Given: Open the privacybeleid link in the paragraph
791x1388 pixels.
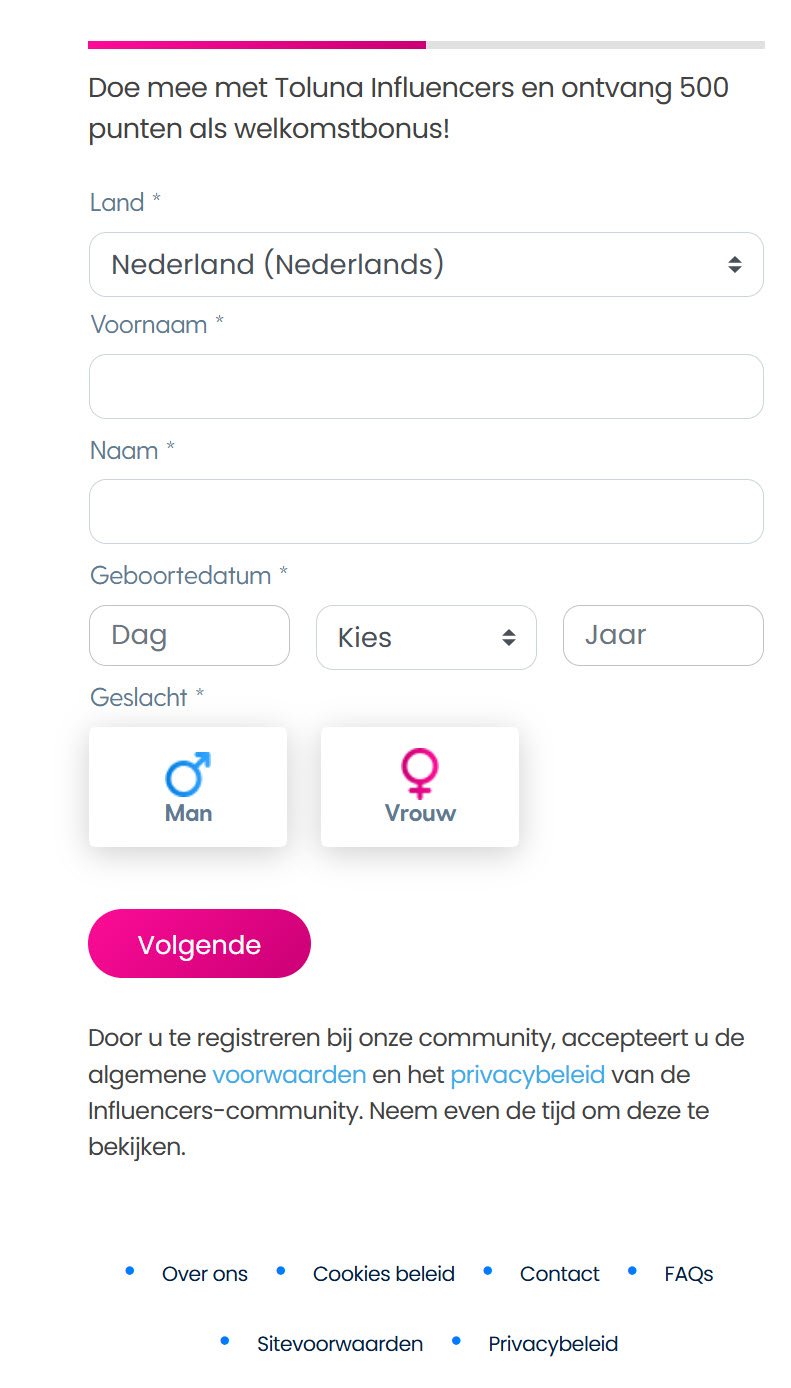Looking at the screenshot, I should 528,1074.
